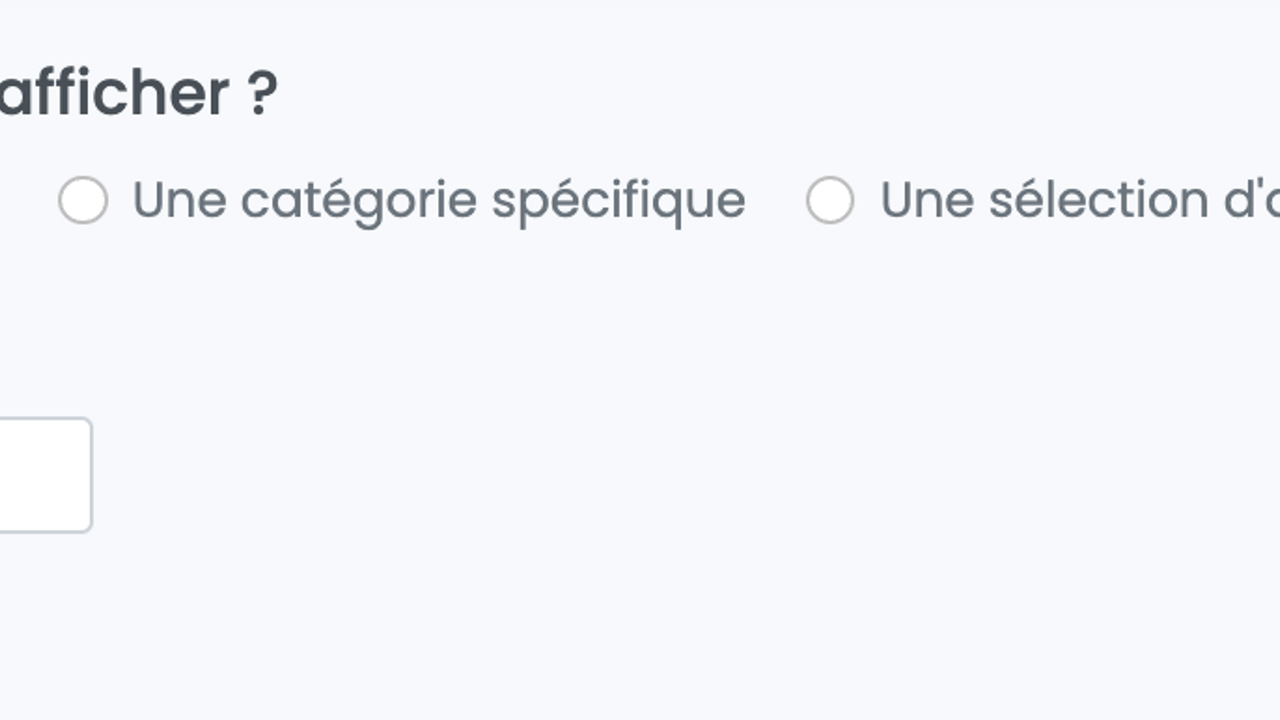Screen dimensions: 1280x720
Task: Select the "Une catégorie spécifique" radio button
Action: (83, 200)
